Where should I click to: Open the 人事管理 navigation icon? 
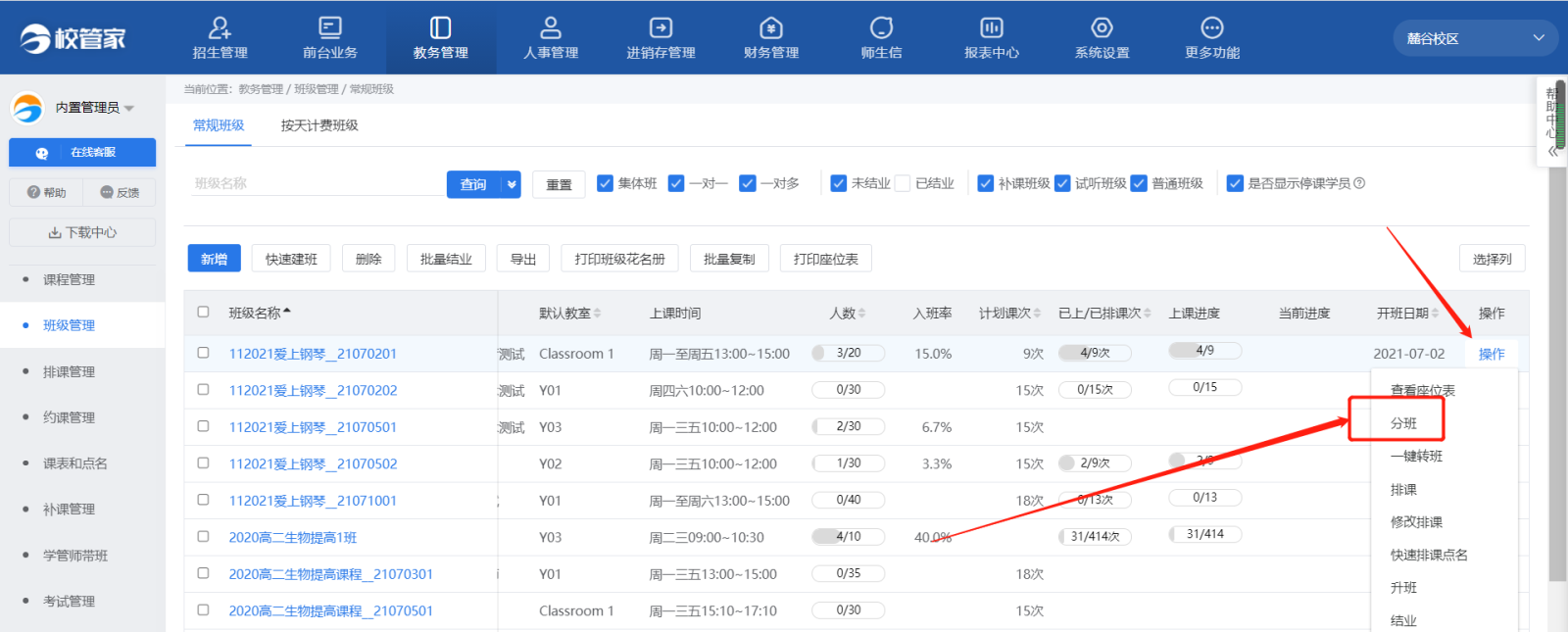point(551,27)
